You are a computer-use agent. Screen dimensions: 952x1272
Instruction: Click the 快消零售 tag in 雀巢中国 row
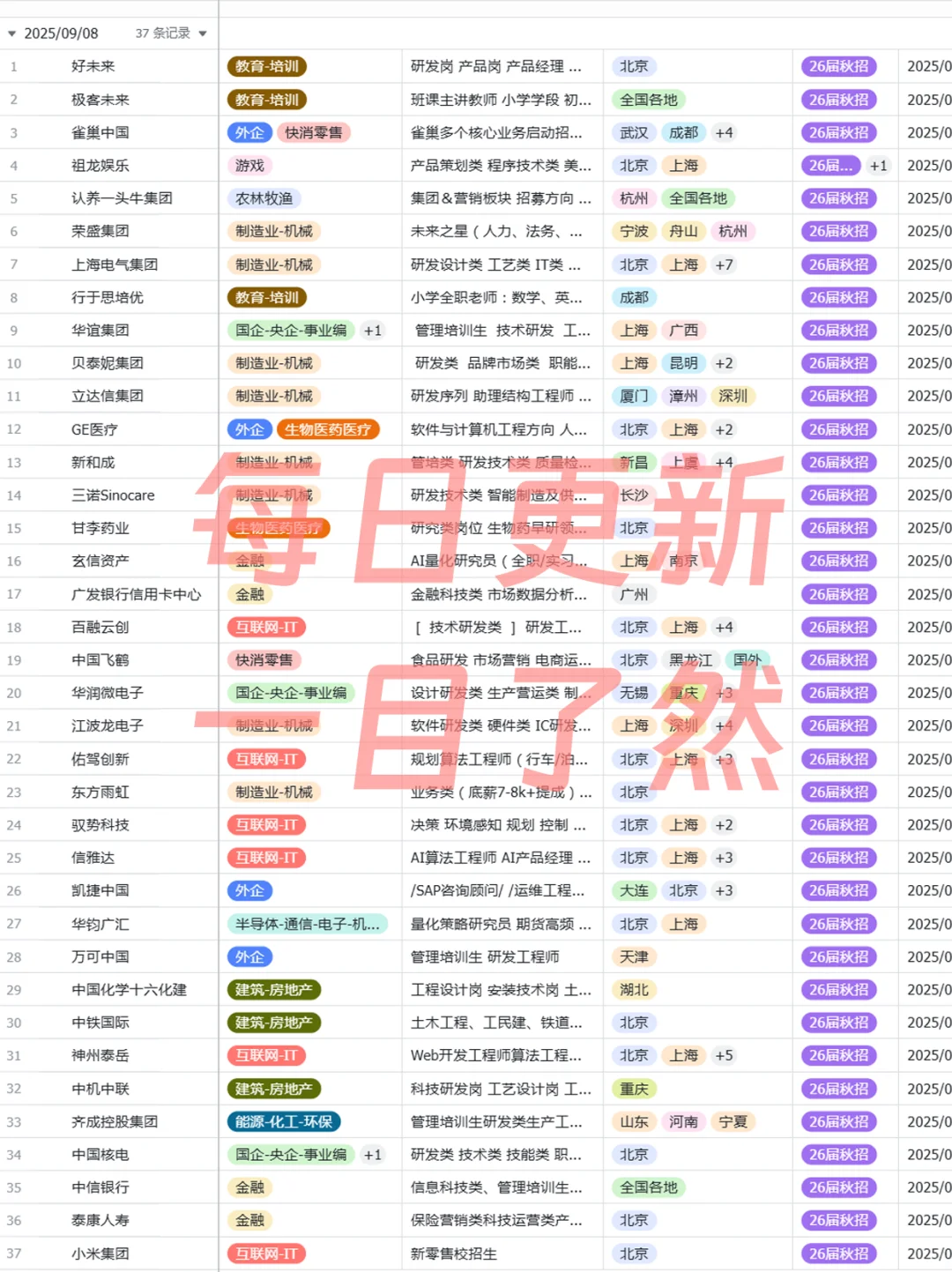tap(314, 132)
